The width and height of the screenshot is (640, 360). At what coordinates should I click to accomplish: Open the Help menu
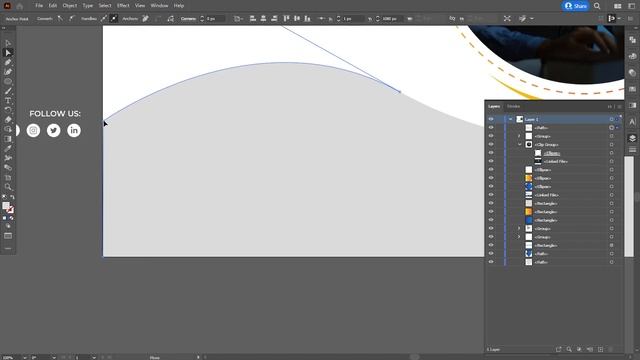[179, 6]
